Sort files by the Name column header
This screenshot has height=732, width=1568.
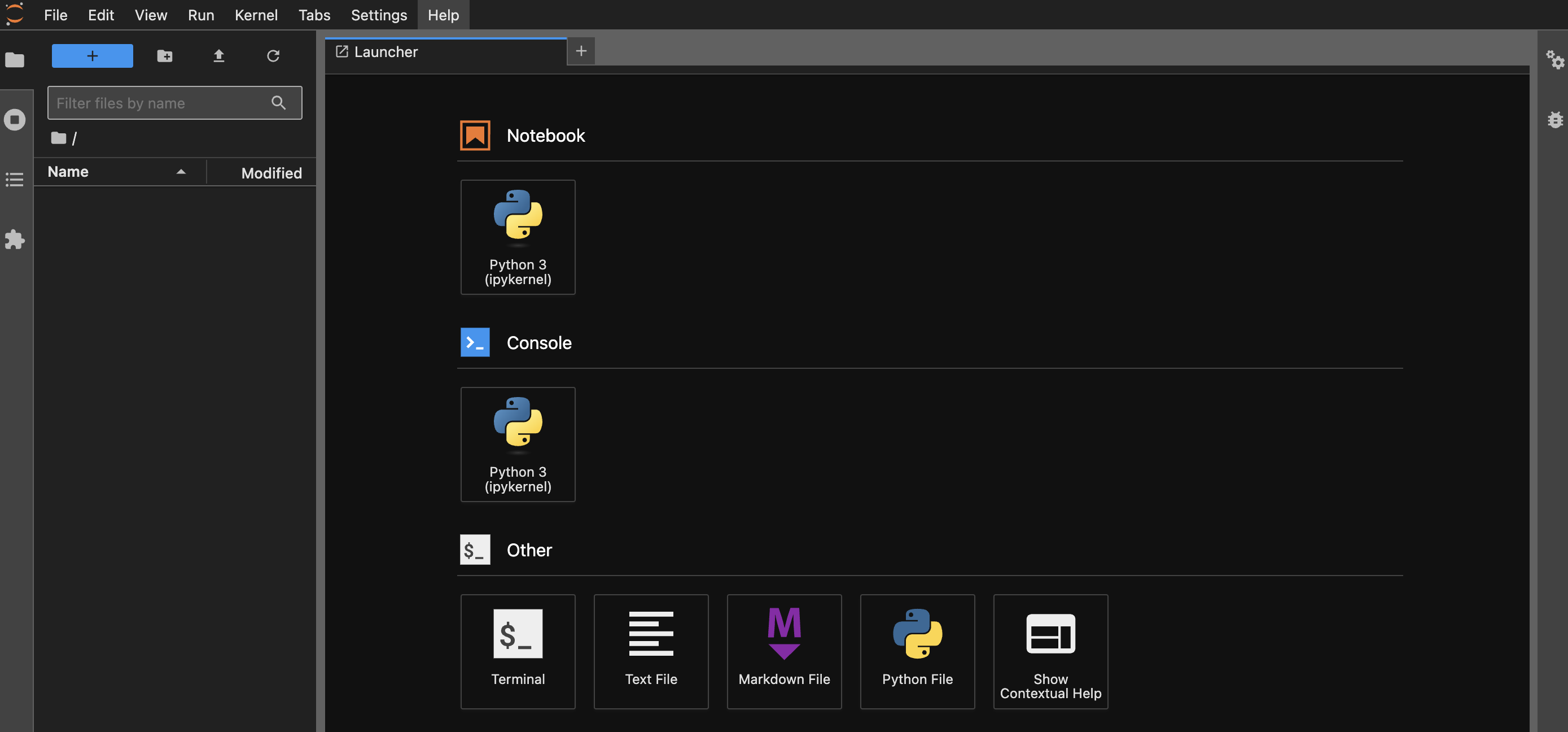click(120, 172)
